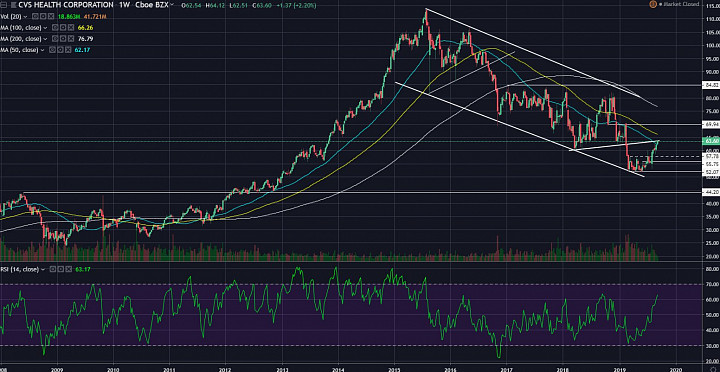The height and width of the screenshot is (372, 720).
Task: Click the 63.17 RSI value
Action: point(83,269)
